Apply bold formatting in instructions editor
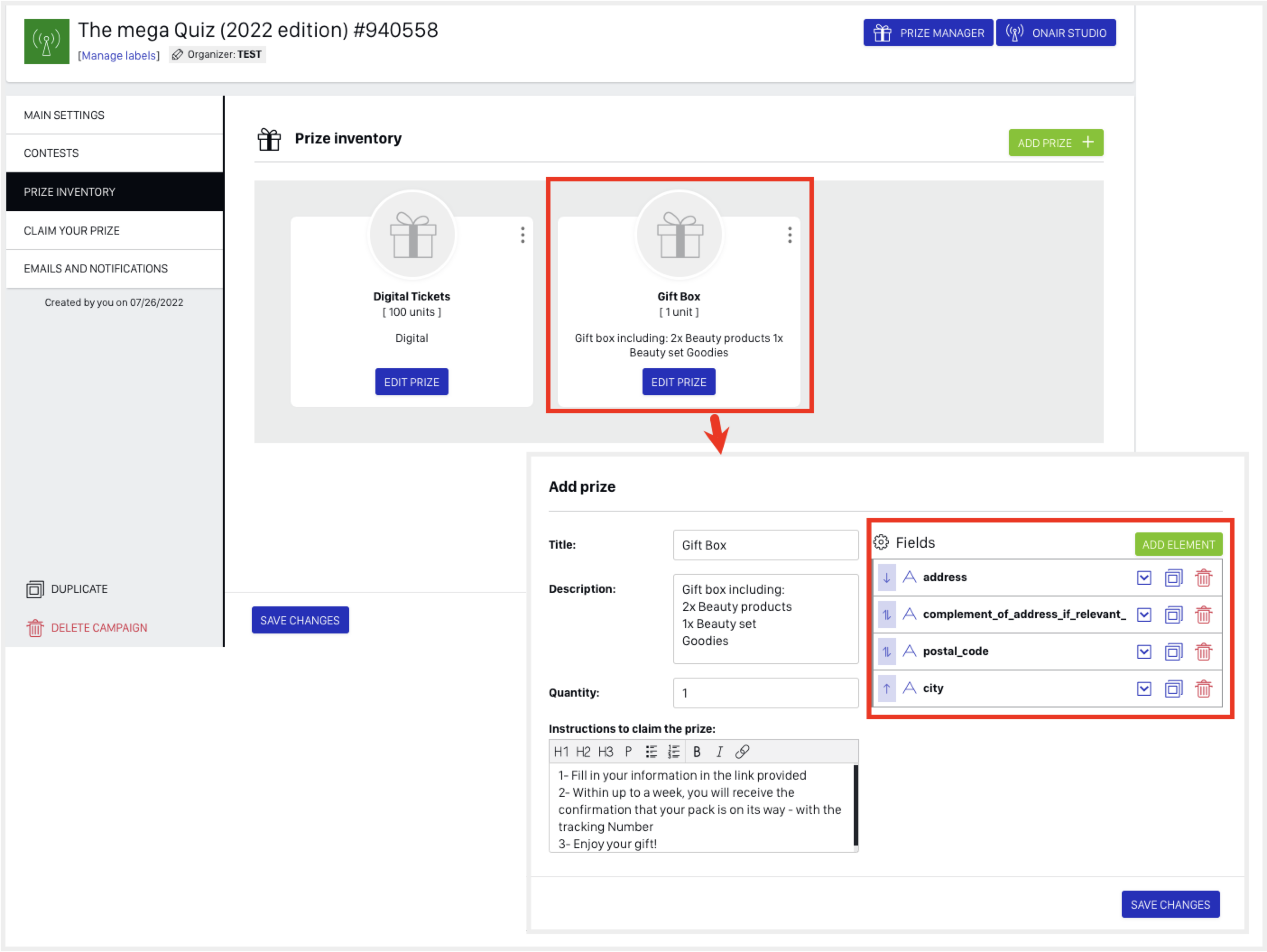The width and height of the screenshot is (1267, 952). pyautogui.click(x=697, y=752)
